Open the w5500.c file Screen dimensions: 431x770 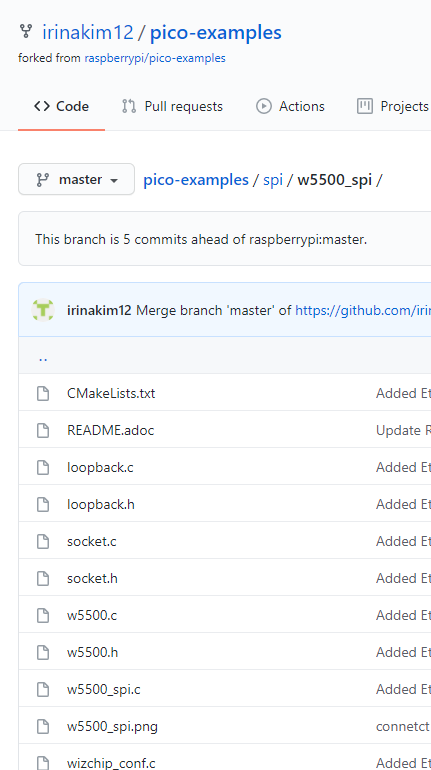click(92, 615)
